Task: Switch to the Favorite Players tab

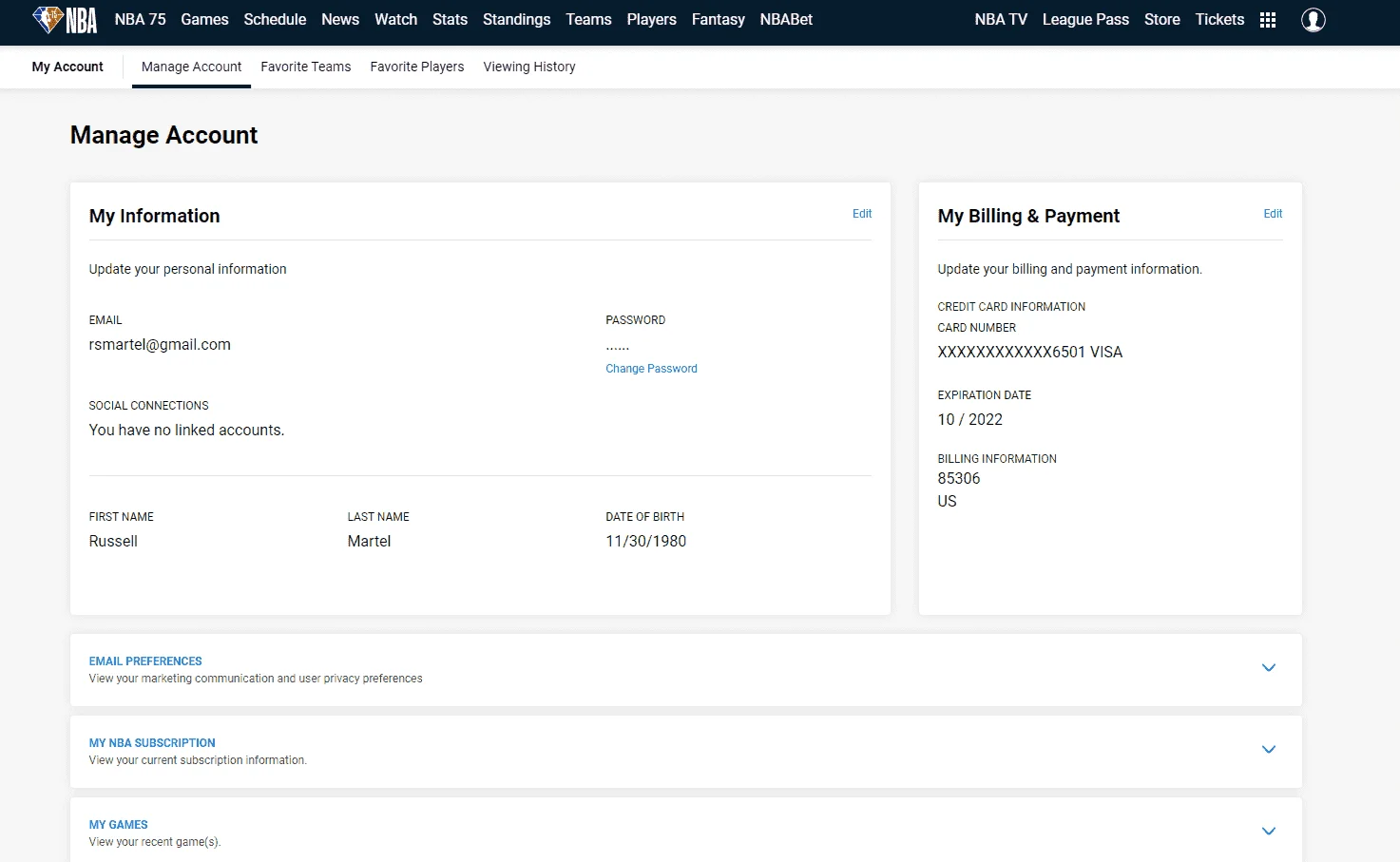Action: pyautogui.click(x=417, y=67)
